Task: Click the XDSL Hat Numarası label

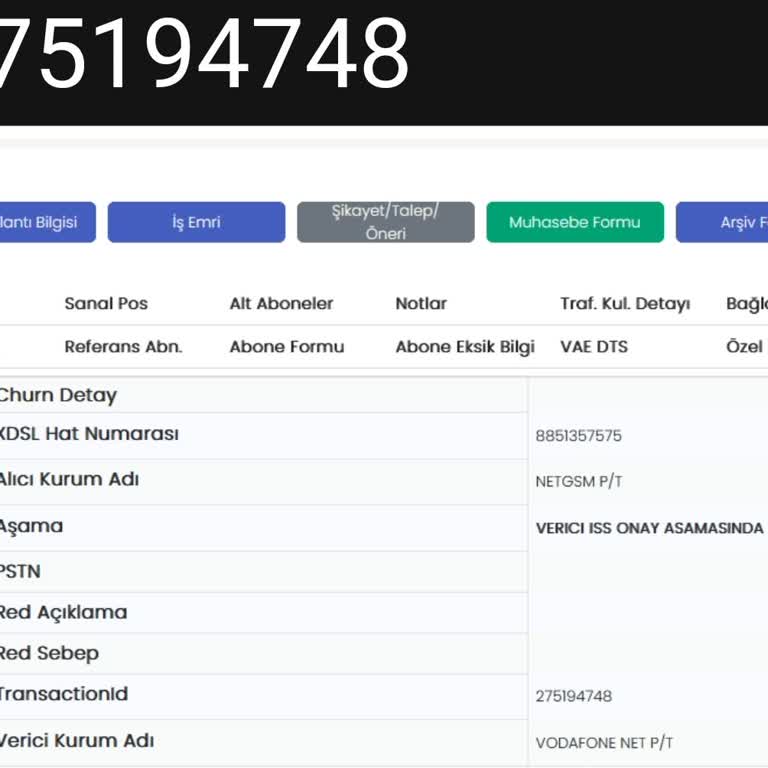Action: tap(89, 434)
